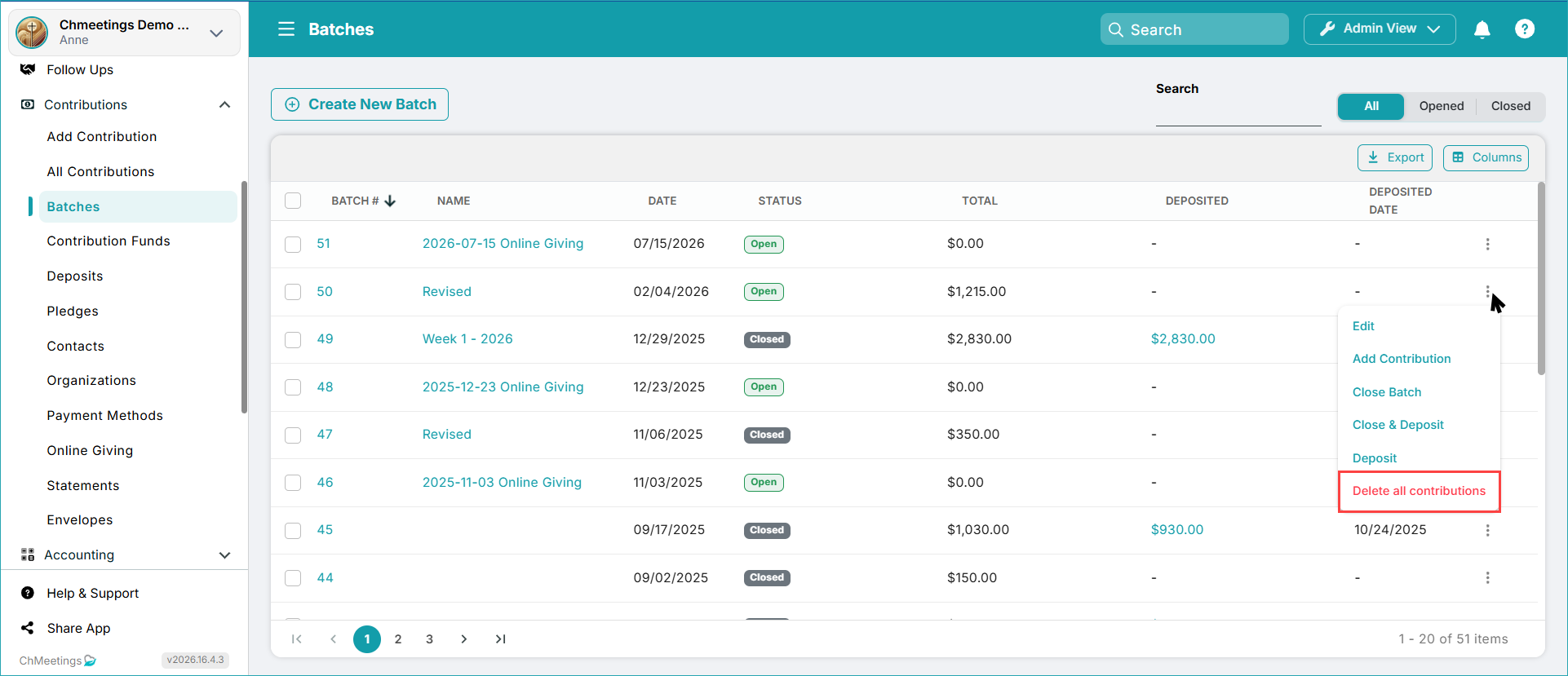The image size is (1568, 676).
Task: Click the Follow Ups handshake icon
Action: [x=28, y=69]
